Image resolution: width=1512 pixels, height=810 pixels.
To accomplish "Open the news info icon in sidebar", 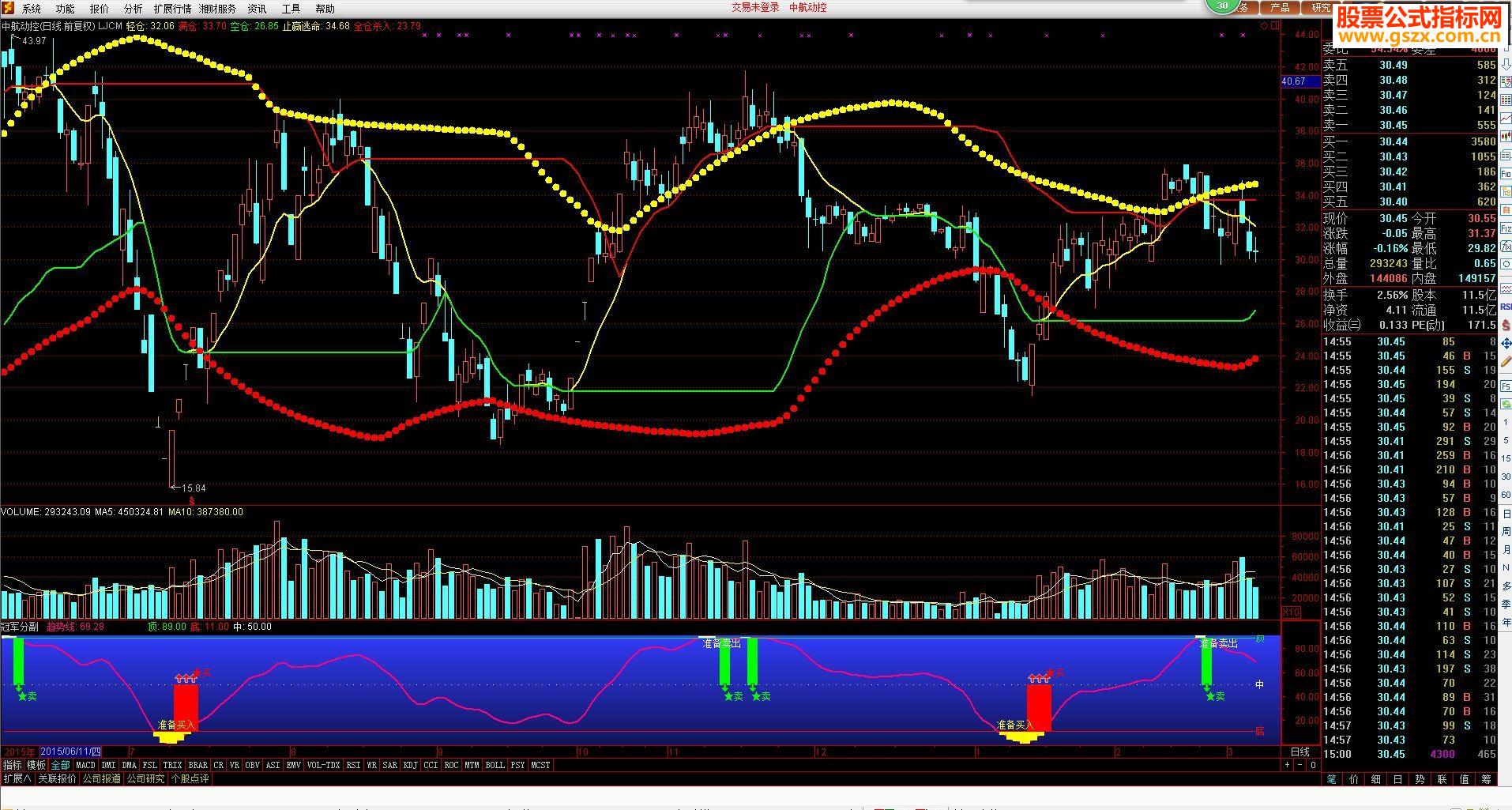I will click(x=1506, y=156).
